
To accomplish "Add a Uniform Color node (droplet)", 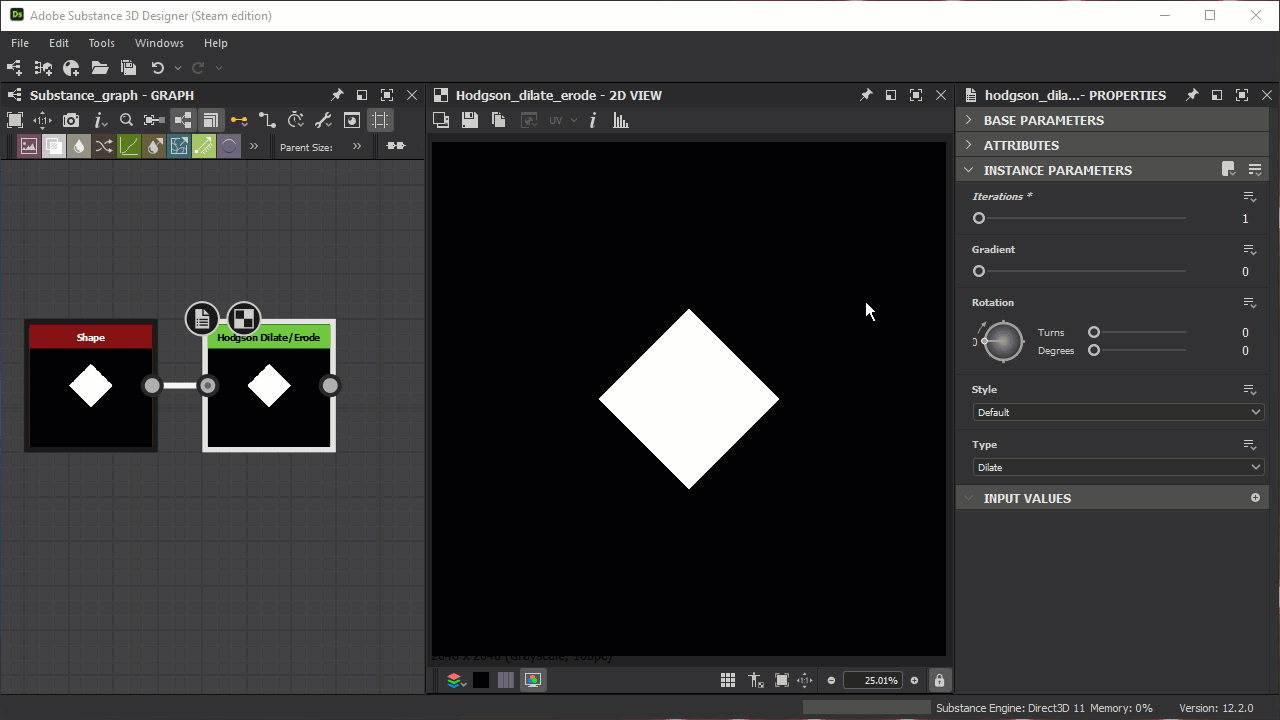I will pyautogui.click(x=79, y=146).
